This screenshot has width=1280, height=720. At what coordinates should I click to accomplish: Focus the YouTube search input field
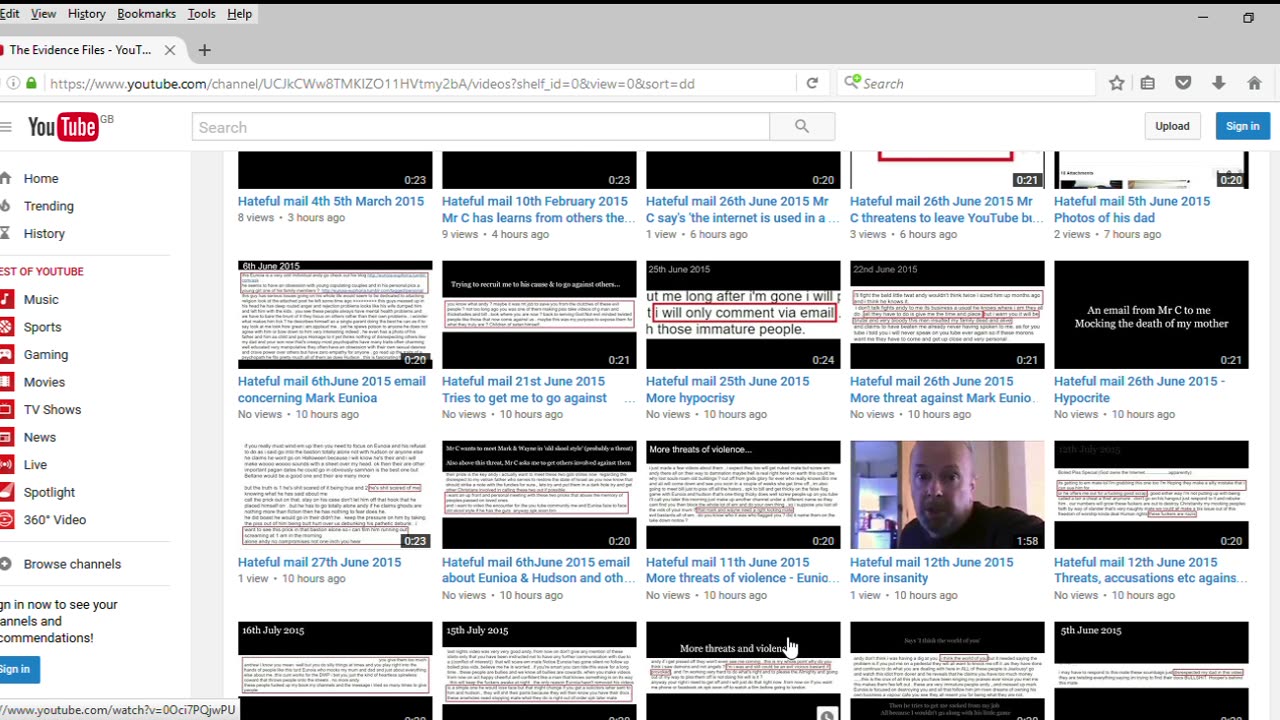[480, 127]
